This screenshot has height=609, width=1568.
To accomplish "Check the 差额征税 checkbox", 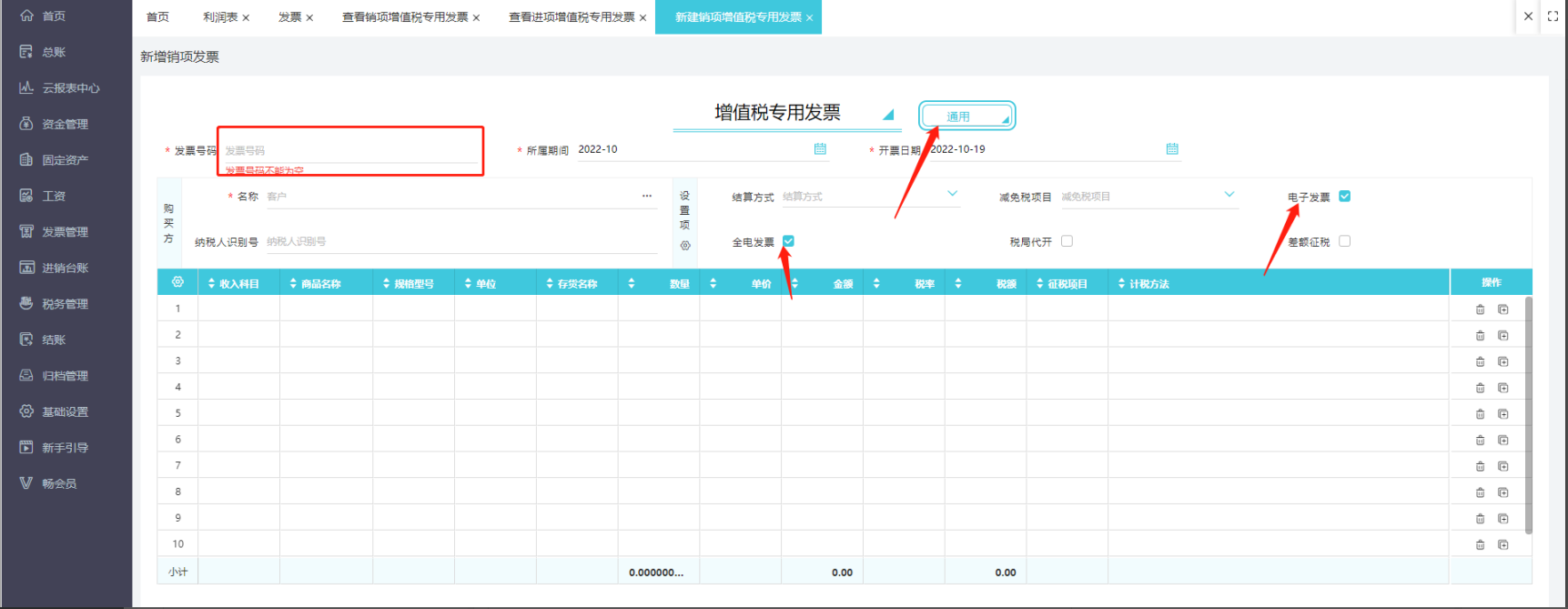I will [1345, 241].
